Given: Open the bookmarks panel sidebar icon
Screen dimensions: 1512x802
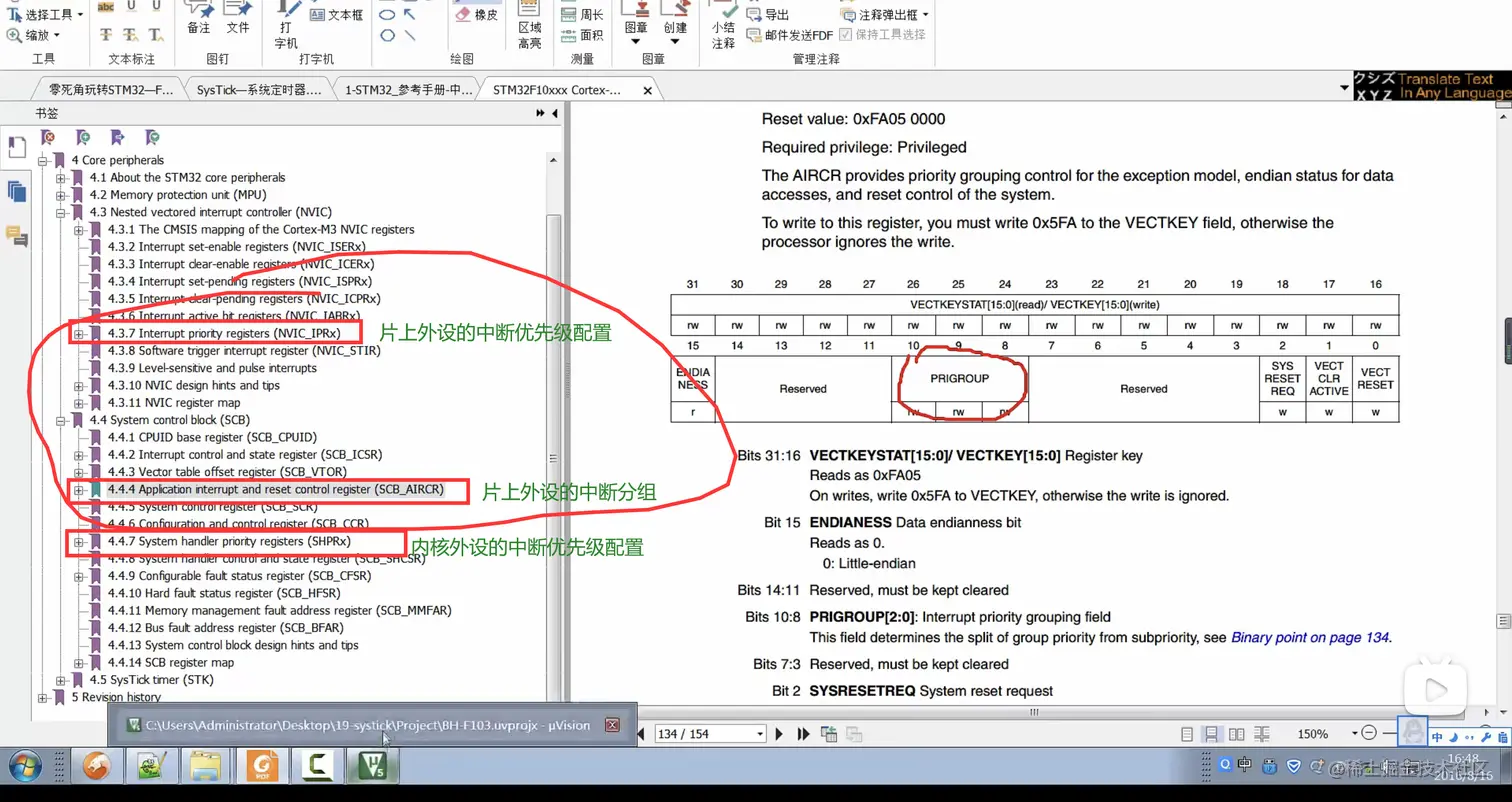Looking at the screenshot, I should [16, 147].
